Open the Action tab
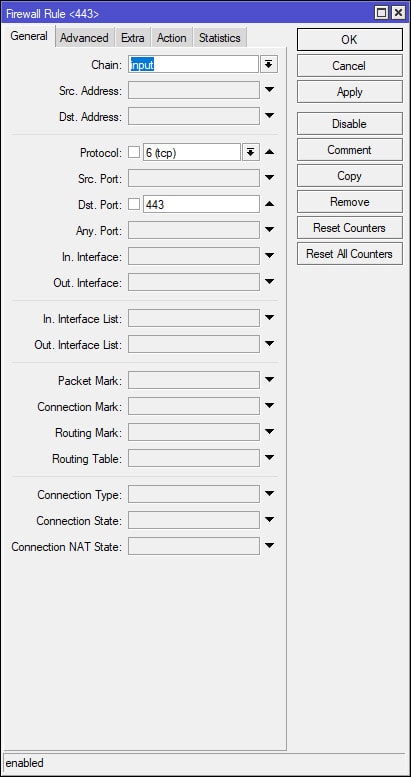 [x=172, y=38]
